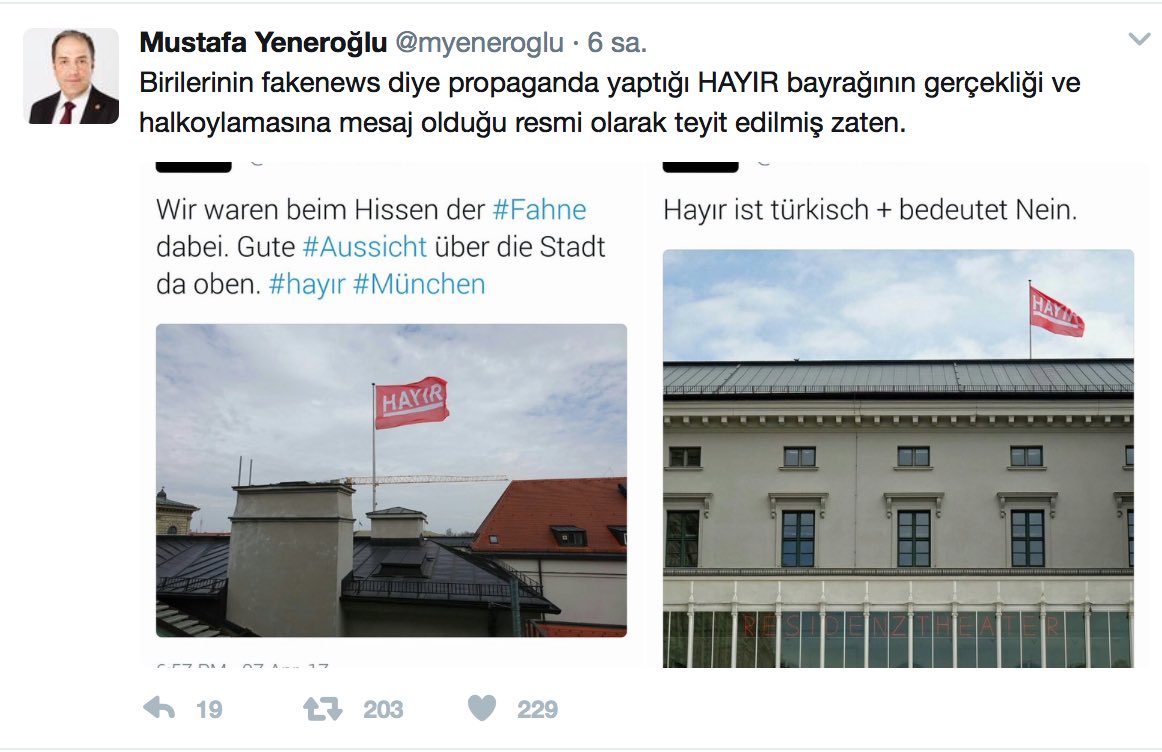
Task: Open the @myeneroglu handle link
Action: coord(479,43)
